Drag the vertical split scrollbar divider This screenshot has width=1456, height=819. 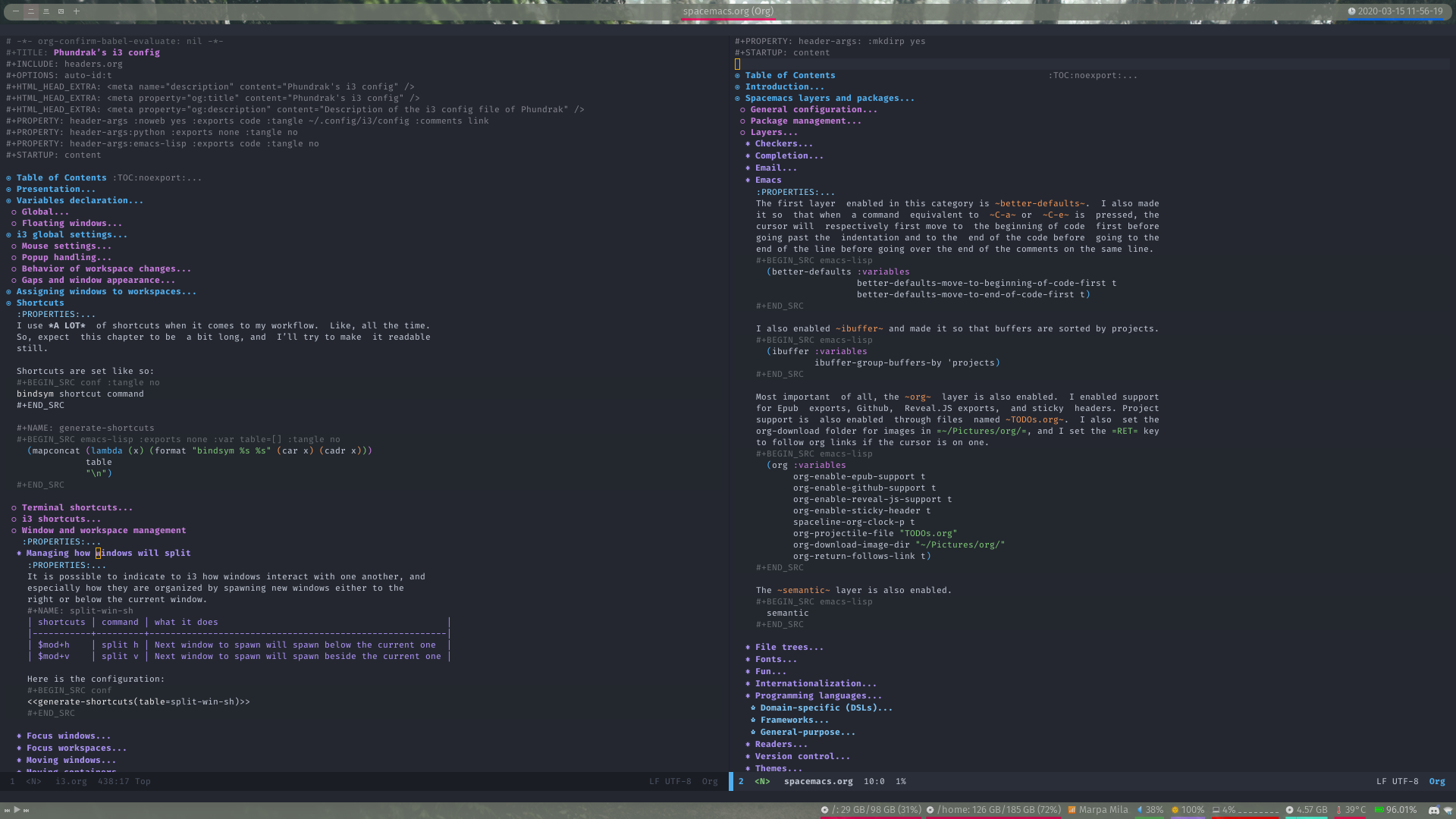click(729, 400)
